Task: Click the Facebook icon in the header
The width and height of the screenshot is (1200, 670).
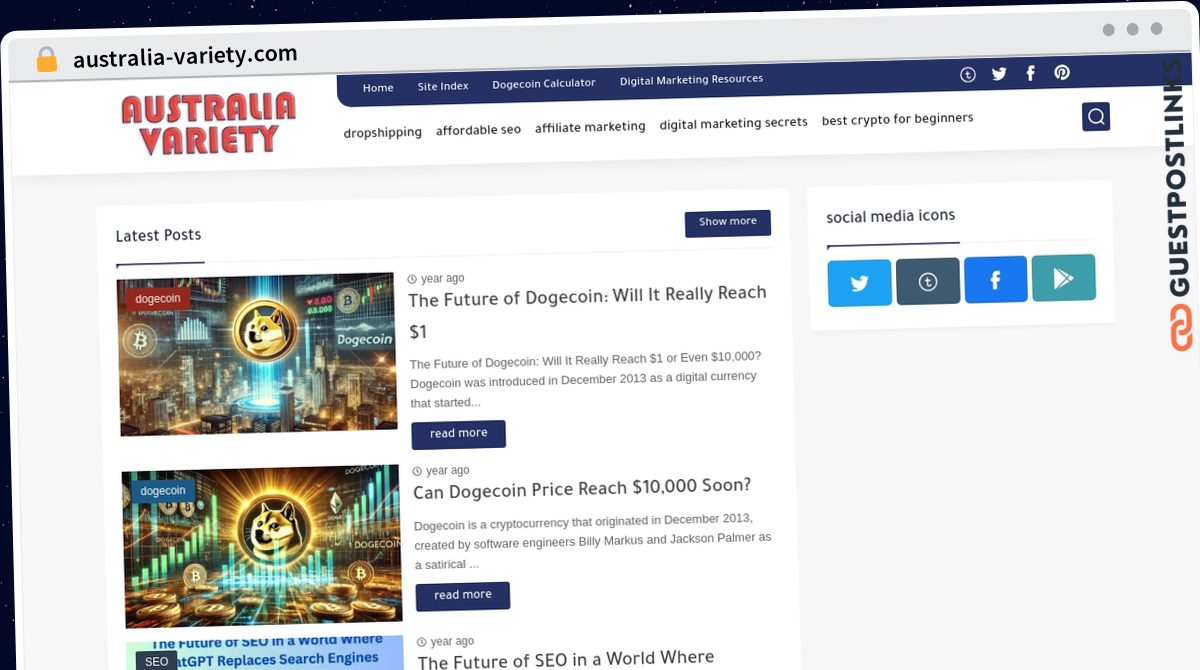Action: (x=1030, y=73)
